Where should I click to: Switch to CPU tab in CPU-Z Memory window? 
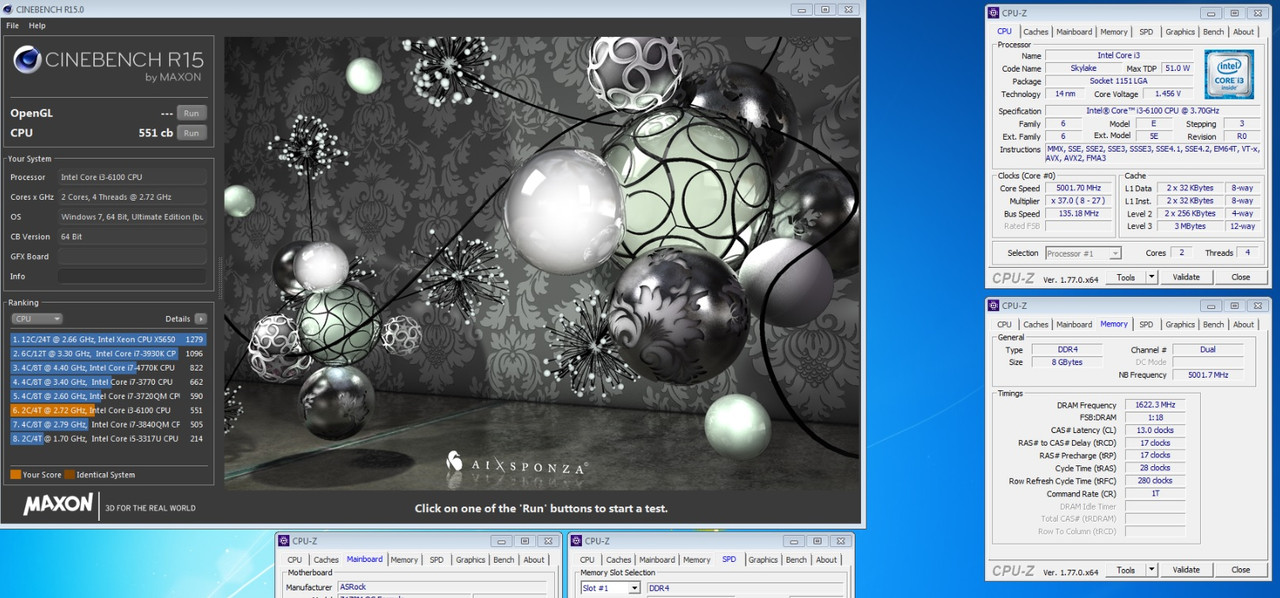point(1004,324)
